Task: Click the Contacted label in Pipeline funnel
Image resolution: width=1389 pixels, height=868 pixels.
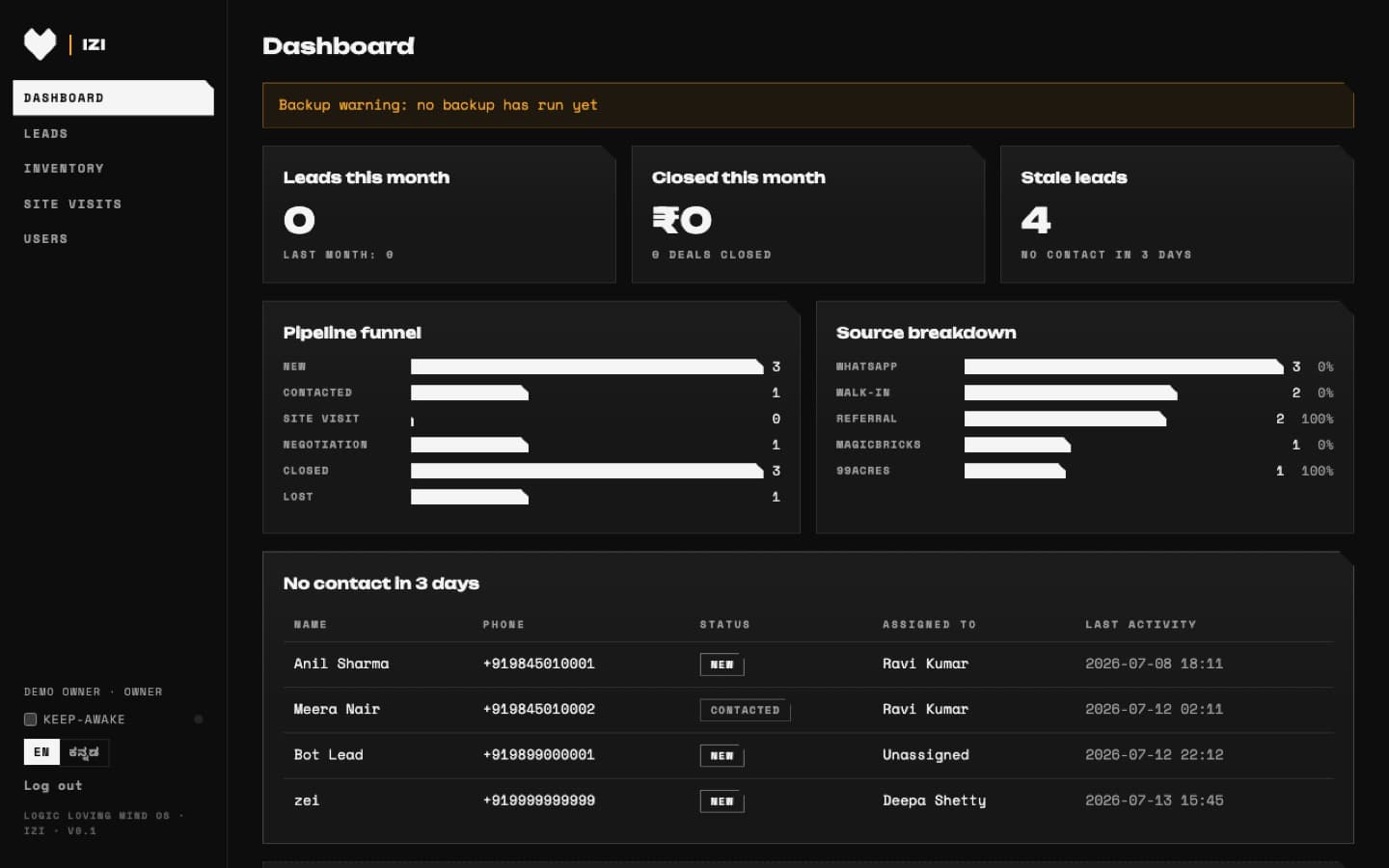Action: [317, 393]
